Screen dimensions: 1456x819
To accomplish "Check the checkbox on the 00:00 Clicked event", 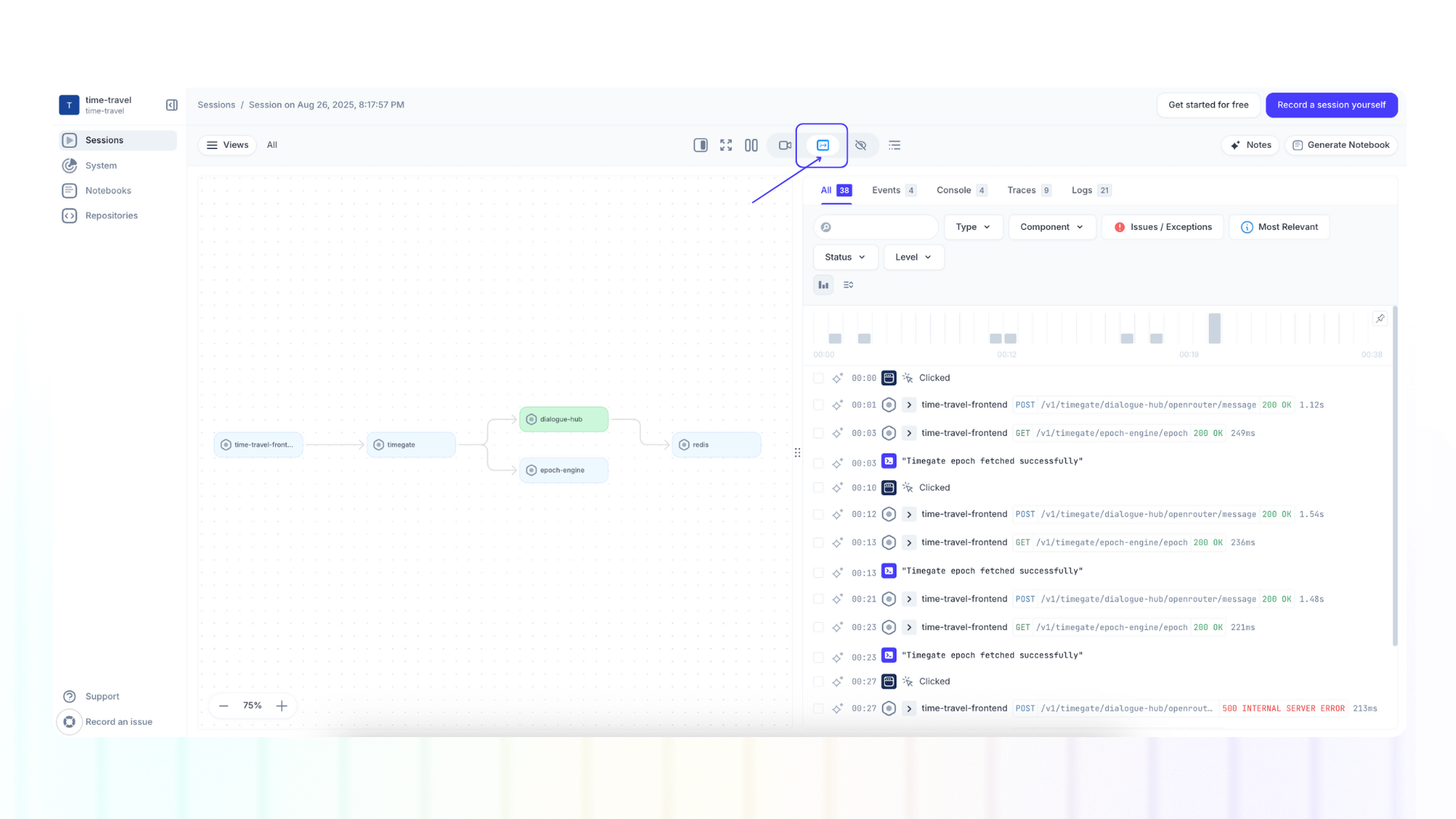I will (x=818, y=378).
